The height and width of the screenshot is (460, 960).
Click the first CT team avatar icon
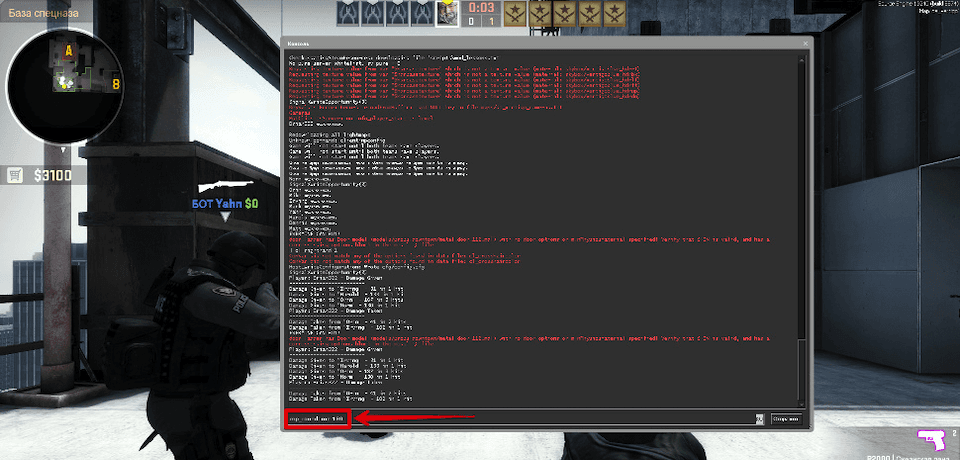click(x=348, y=13)
